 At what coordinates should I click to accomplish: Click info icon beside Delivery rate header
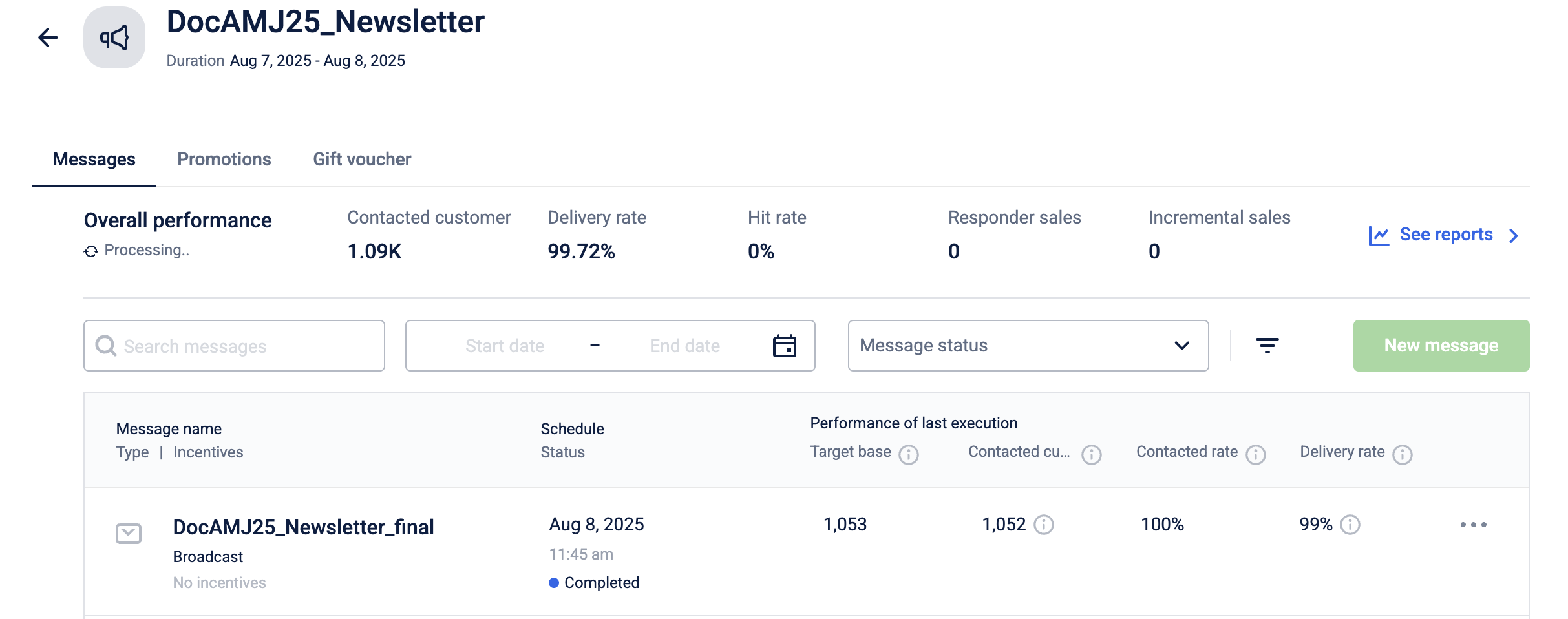pos(1403,455)
